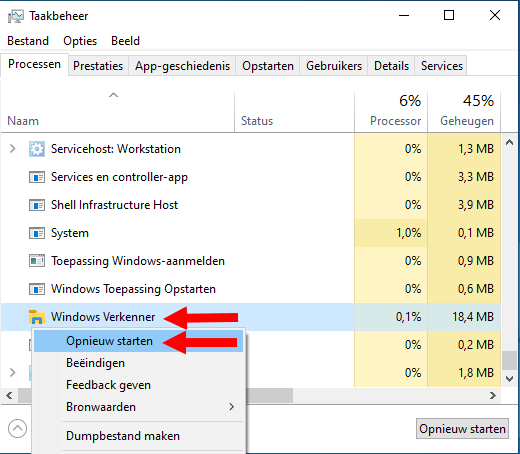Expand the Servicehost: Workstation row
The width and height of the screenshot is (520, 454).
pos(13,149)
